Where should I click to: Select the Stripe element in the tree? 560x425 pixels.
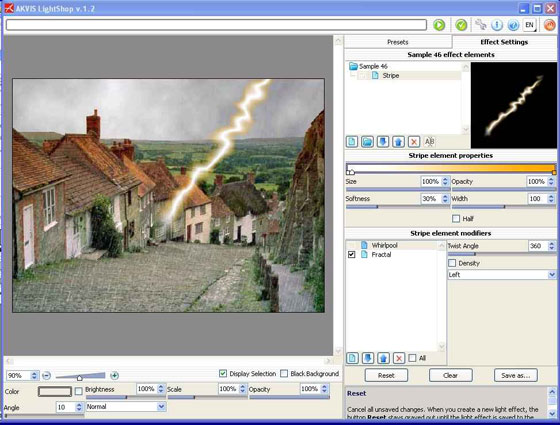390,76
